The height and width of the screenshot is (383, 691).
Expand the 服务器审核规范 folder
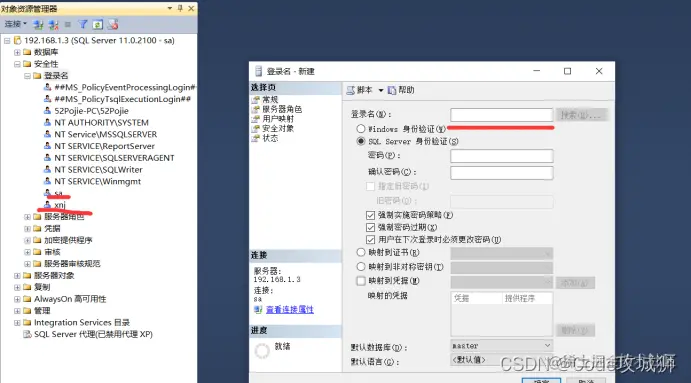27,264
